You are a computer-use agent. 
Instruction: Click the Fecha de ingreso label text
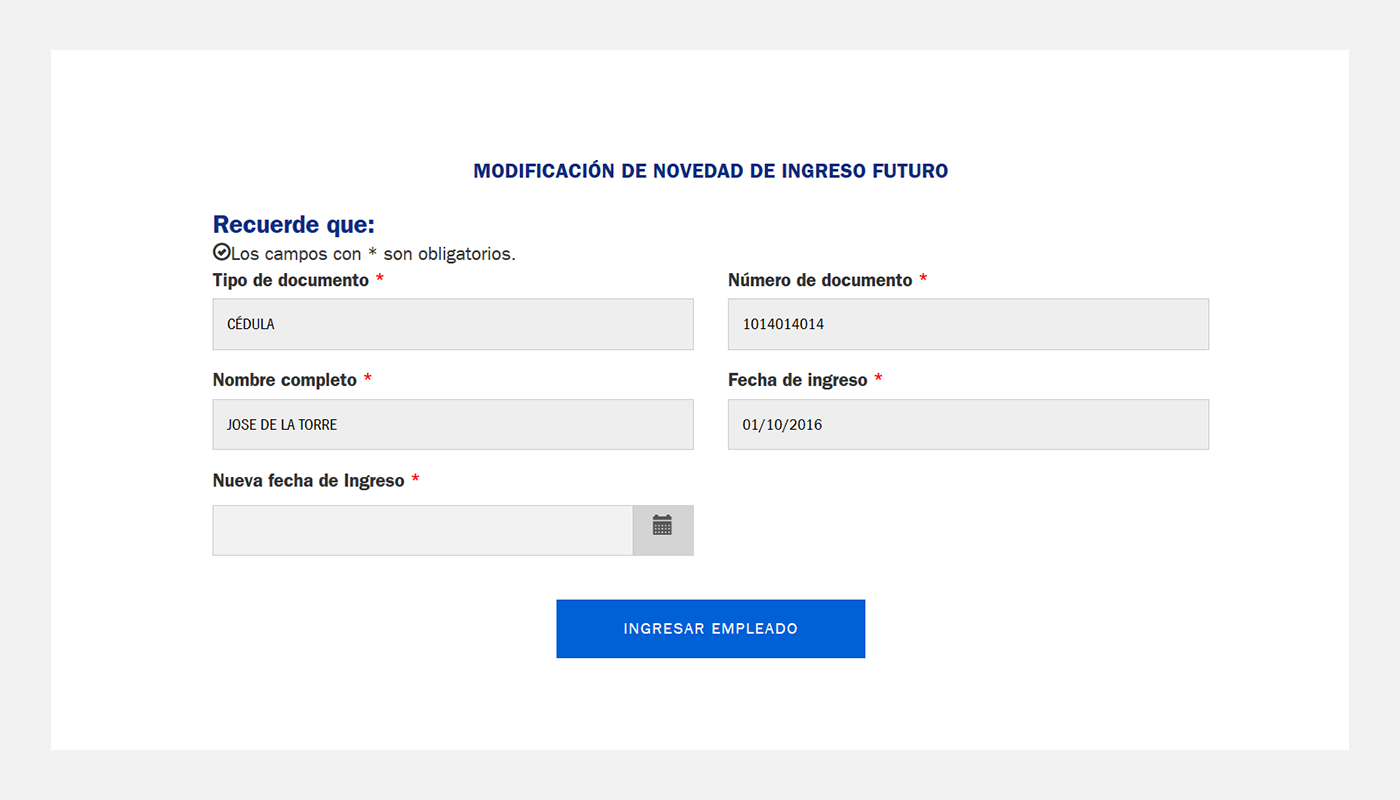(x=798, y=381)
